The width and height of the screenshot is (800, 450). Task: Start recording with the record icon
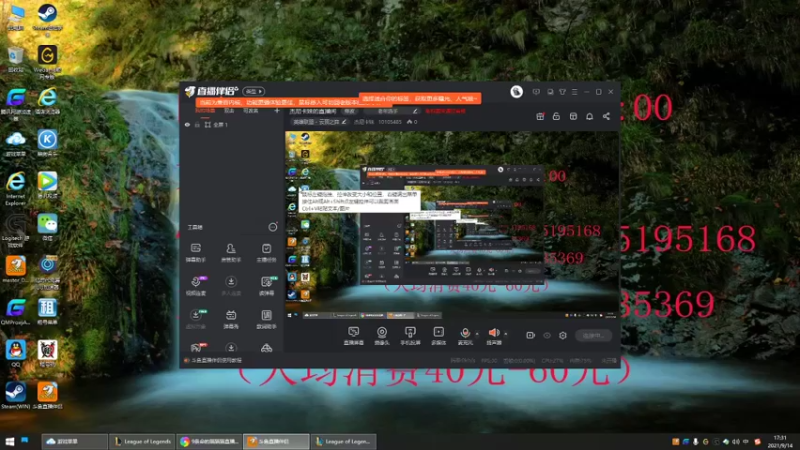coord(531,335)
